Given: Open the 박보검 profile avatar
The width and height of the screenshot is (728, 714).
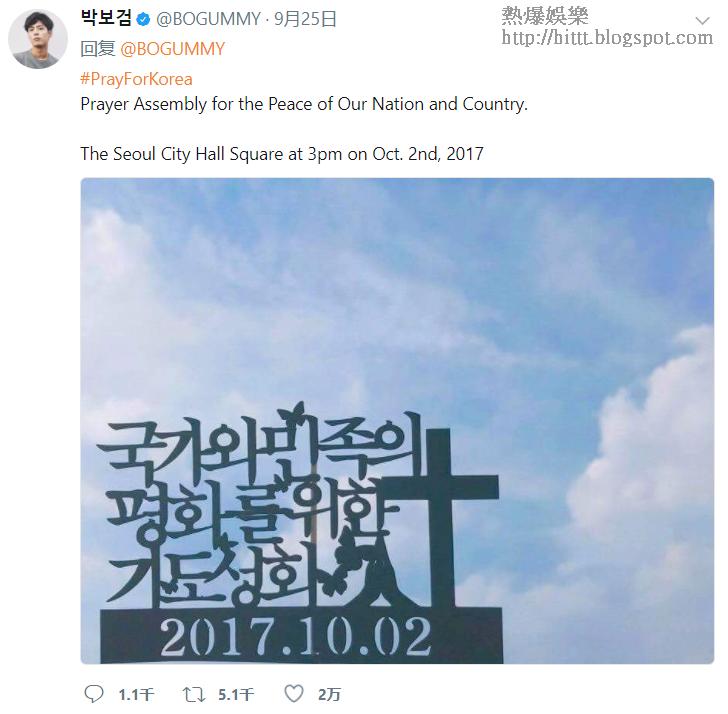Looking at the screenshot, I should 38,39.
